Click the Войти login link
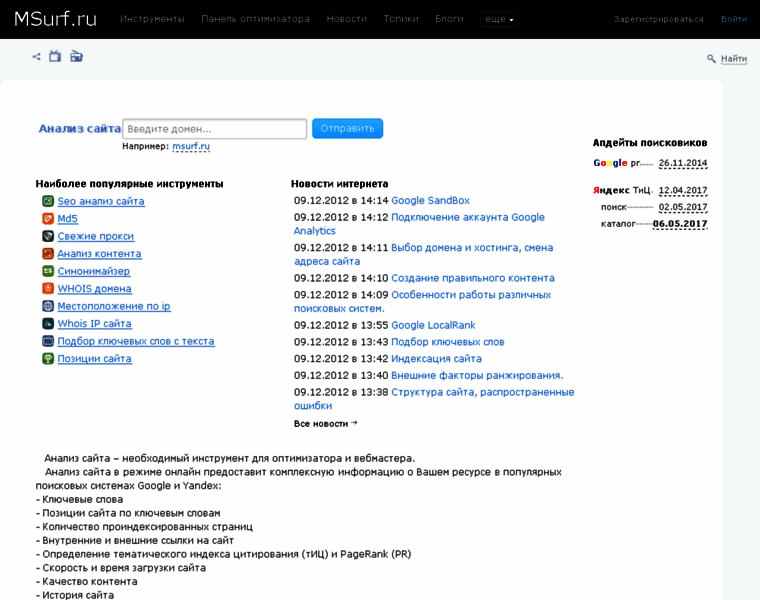 734,19
